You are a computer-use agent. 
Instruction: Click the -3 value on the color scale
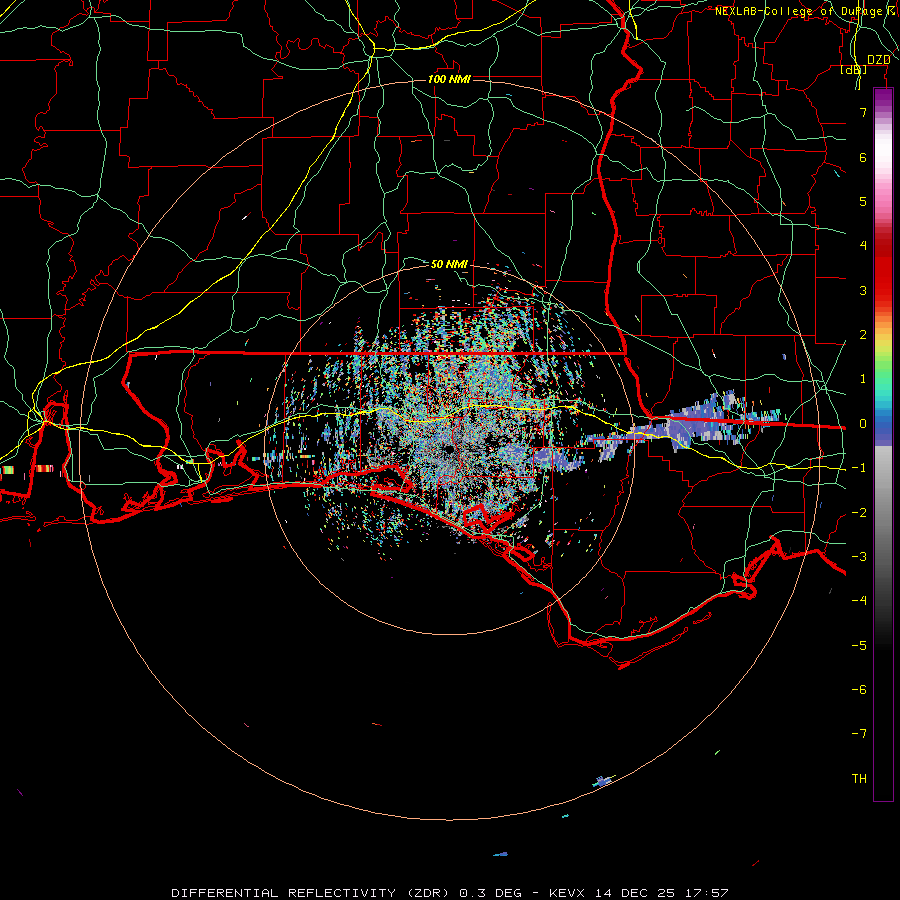coord(859,557)
